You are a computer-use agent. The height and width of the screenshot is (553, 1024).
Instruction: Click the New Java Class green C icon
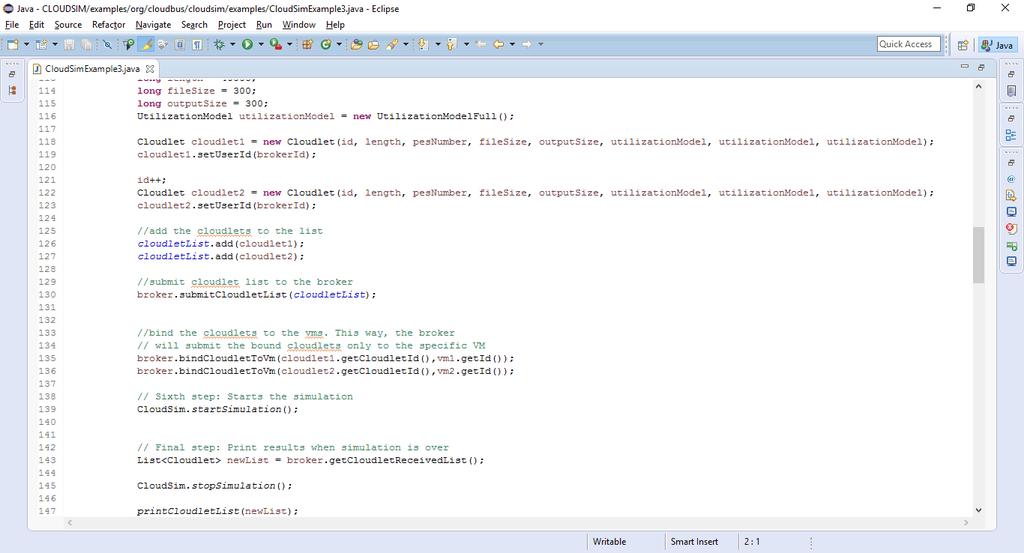[x=325, y=44]
